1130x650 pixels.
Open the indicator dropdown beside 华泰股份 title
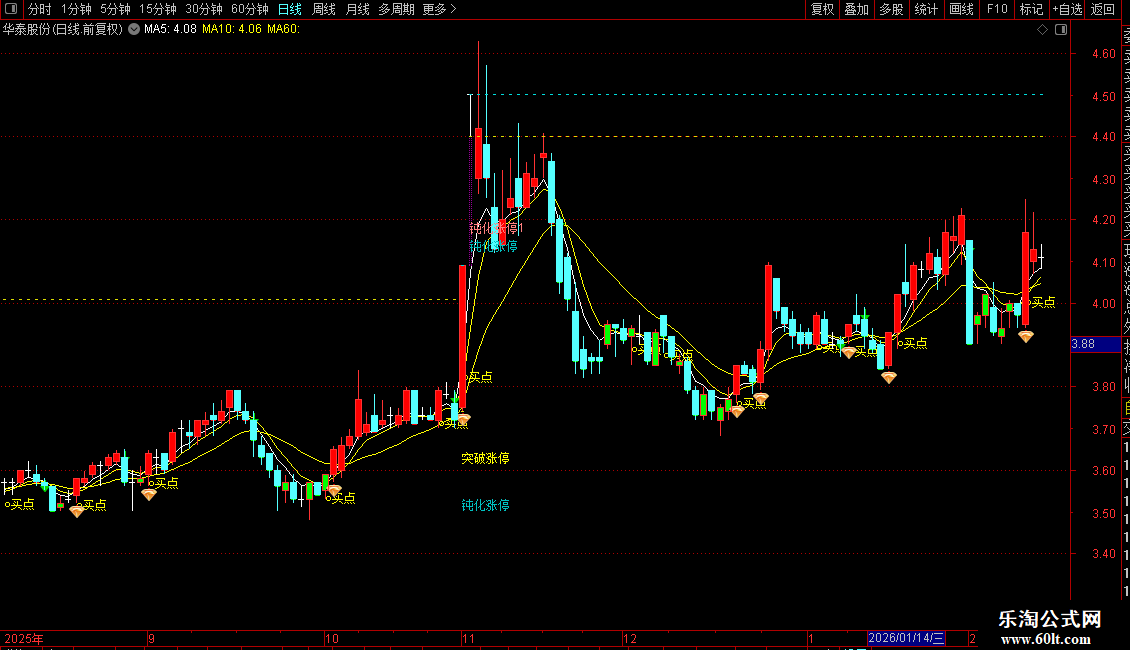[x=134, y=29]
